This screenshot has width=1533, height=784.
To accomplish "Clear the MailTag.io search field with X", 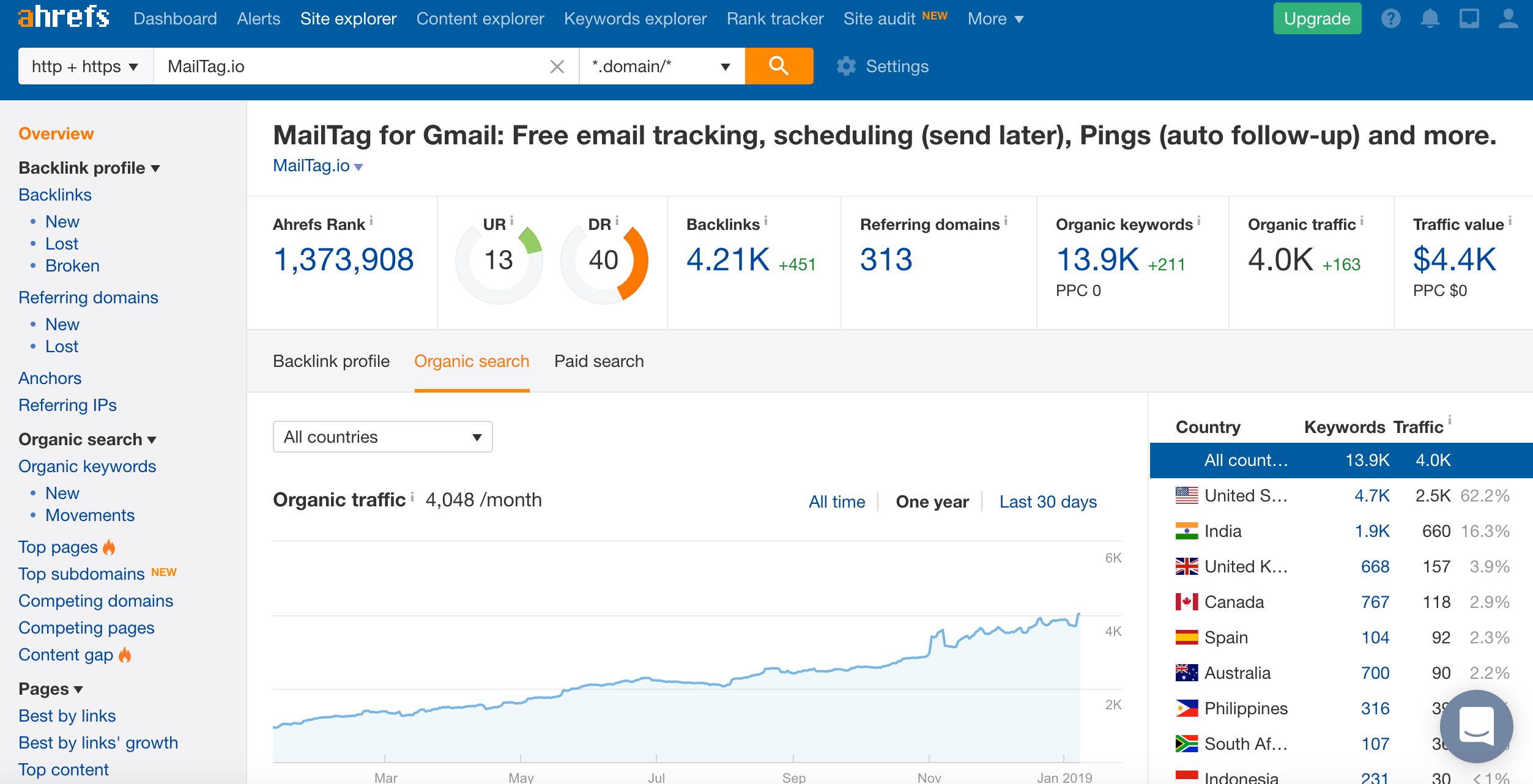I will [557, 66].
